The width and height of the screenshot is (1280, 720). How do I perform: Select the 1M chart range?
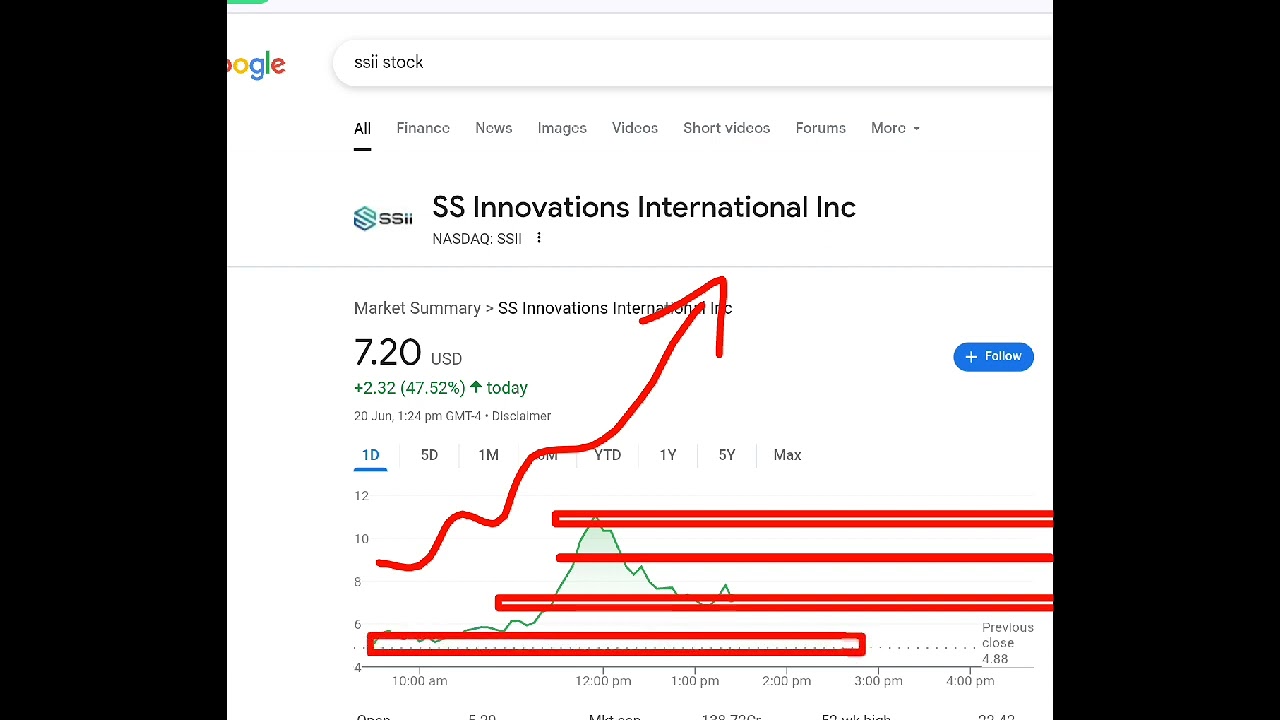(488, 455)
